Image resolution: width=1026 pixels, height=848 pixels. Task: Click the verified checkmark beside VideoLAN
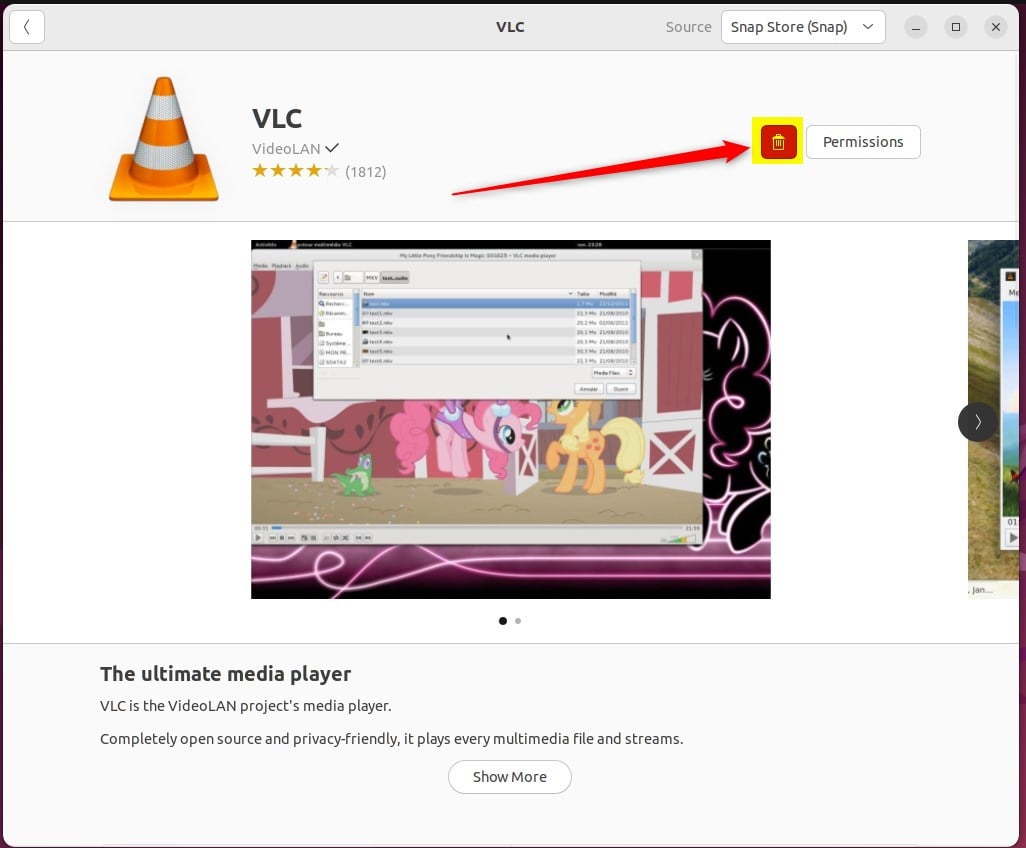[332, 148]
